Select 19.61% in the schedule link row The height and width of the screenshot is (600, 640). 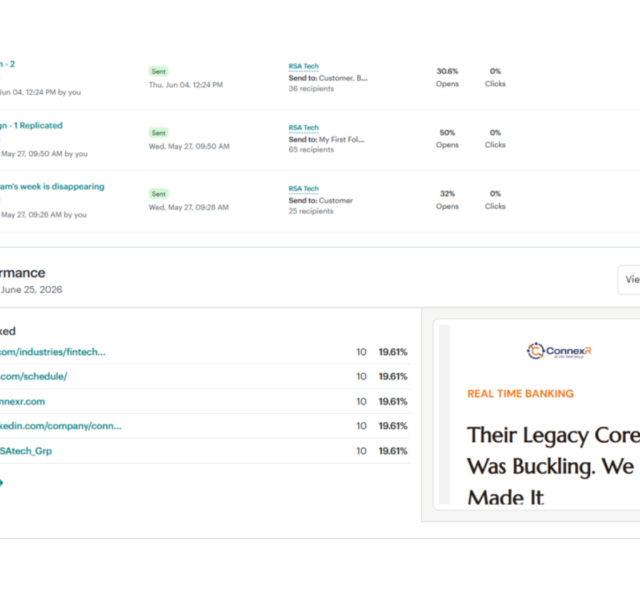pos(393,376)
